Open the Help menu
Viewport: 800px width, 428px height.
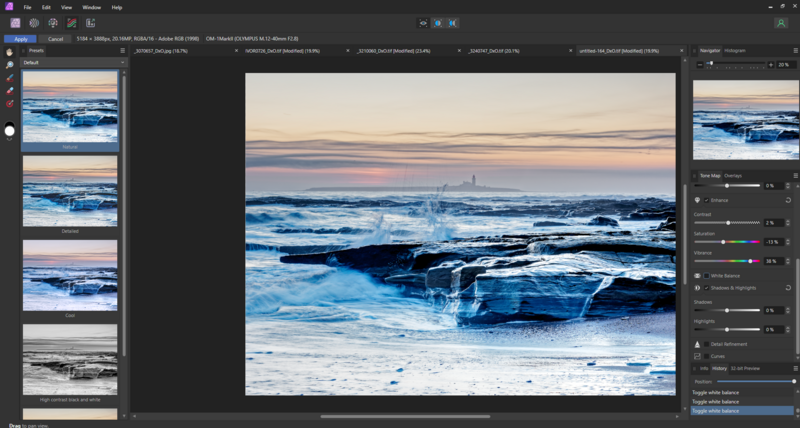point(117,8)
